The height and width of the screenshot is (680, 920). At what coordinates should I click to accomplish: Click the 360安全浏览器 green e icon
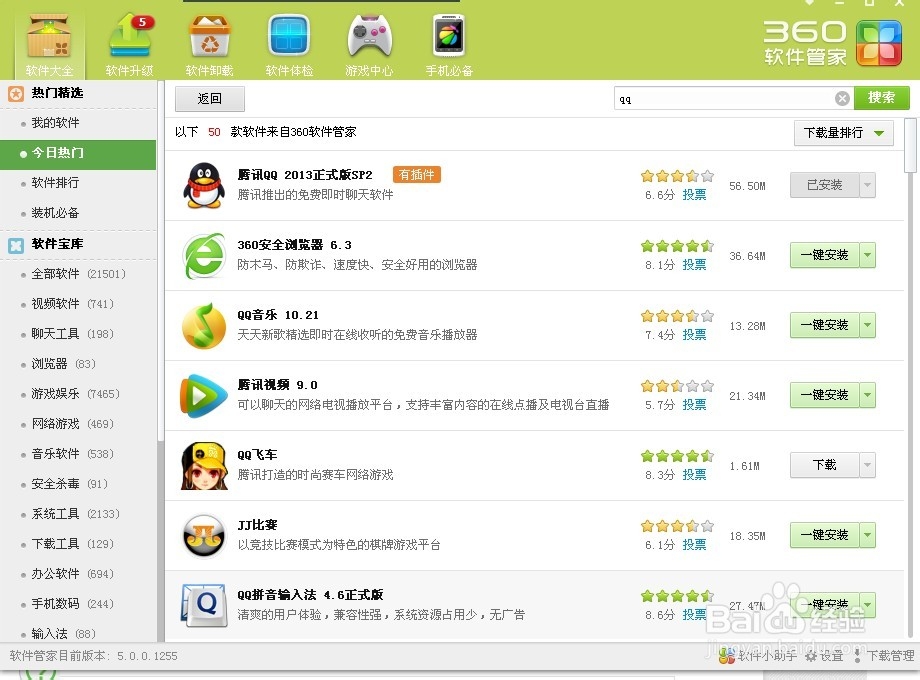pyautogui.click(x=204, y=256)
